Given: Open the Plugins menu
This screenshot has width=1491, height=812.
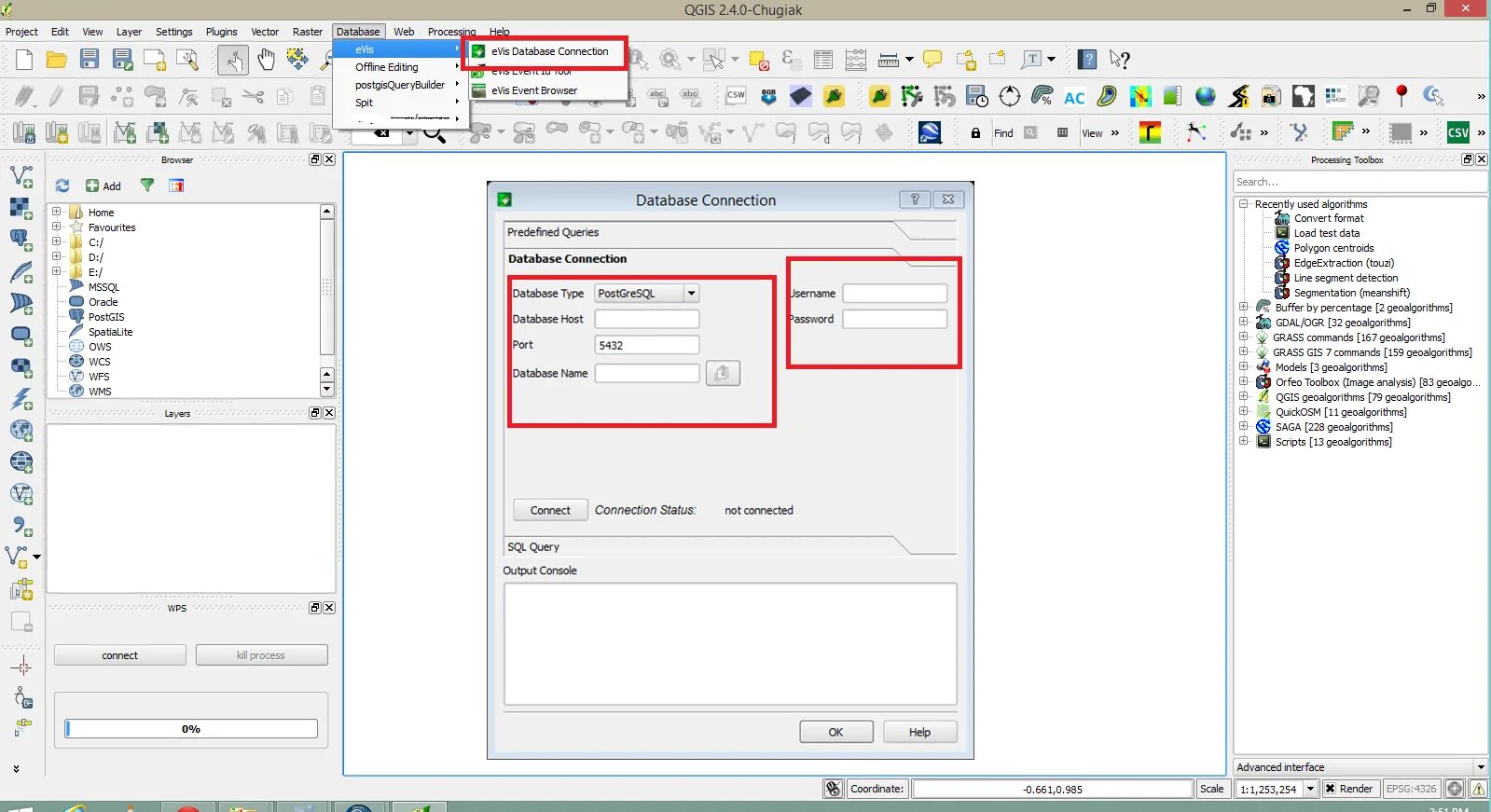Looking at the screenshot, I should (x=221, y=32).
